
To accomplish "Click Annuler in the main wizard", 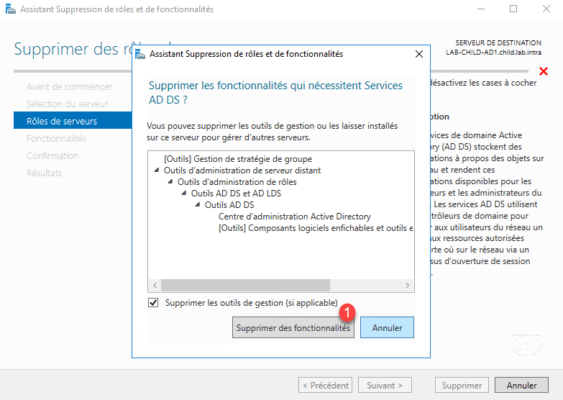I will point(521,385).
